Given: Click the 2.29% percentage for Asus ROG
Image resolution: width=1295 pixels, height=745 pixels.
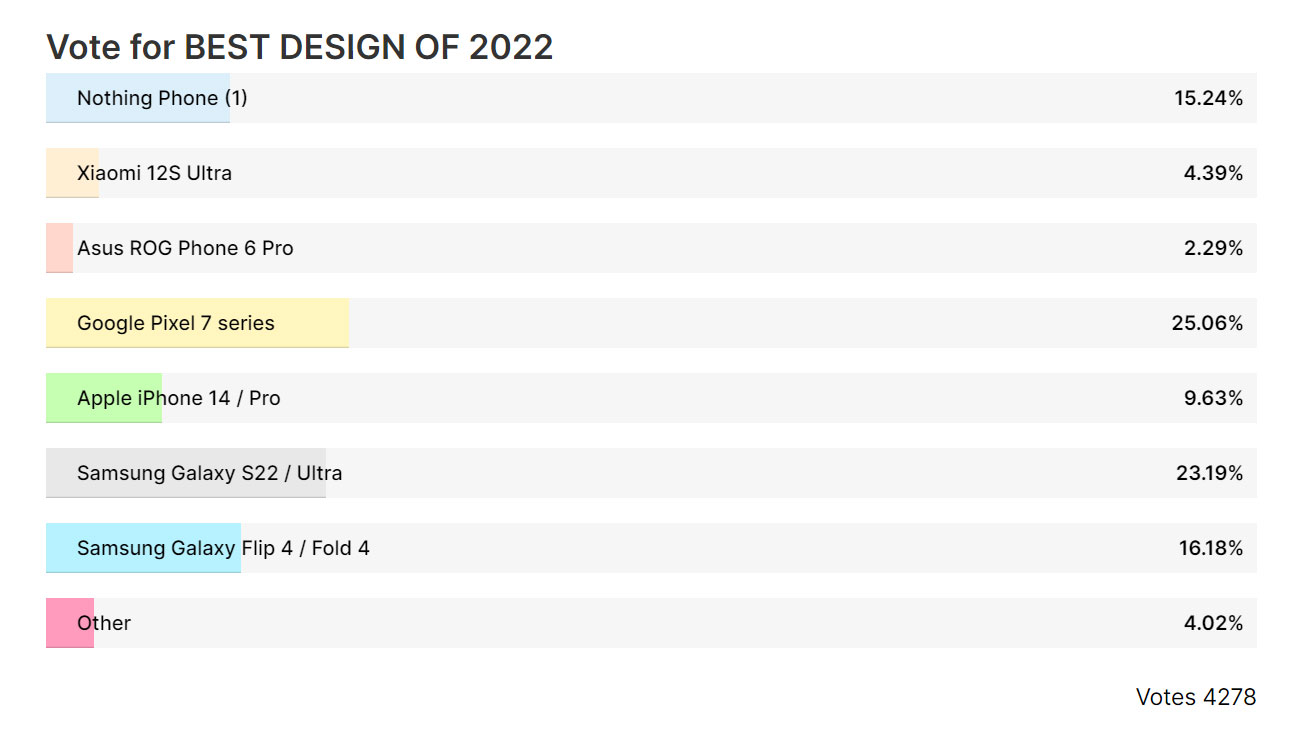Looking at the screenshot, I should pos(1213,248).
